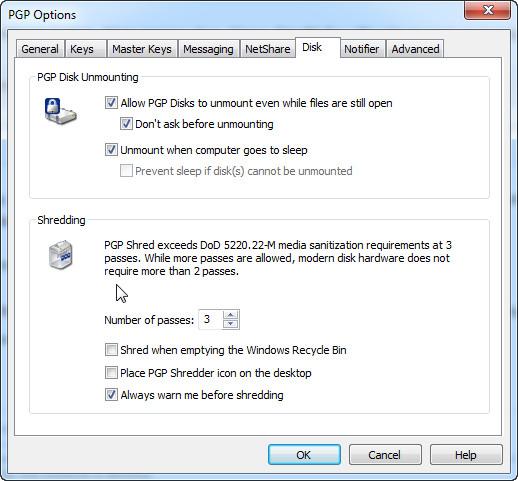This screenshot has height=481, width=518.
Task: Check Place PGP Shredder icon on desktop
Action: [x=111, y=372]
